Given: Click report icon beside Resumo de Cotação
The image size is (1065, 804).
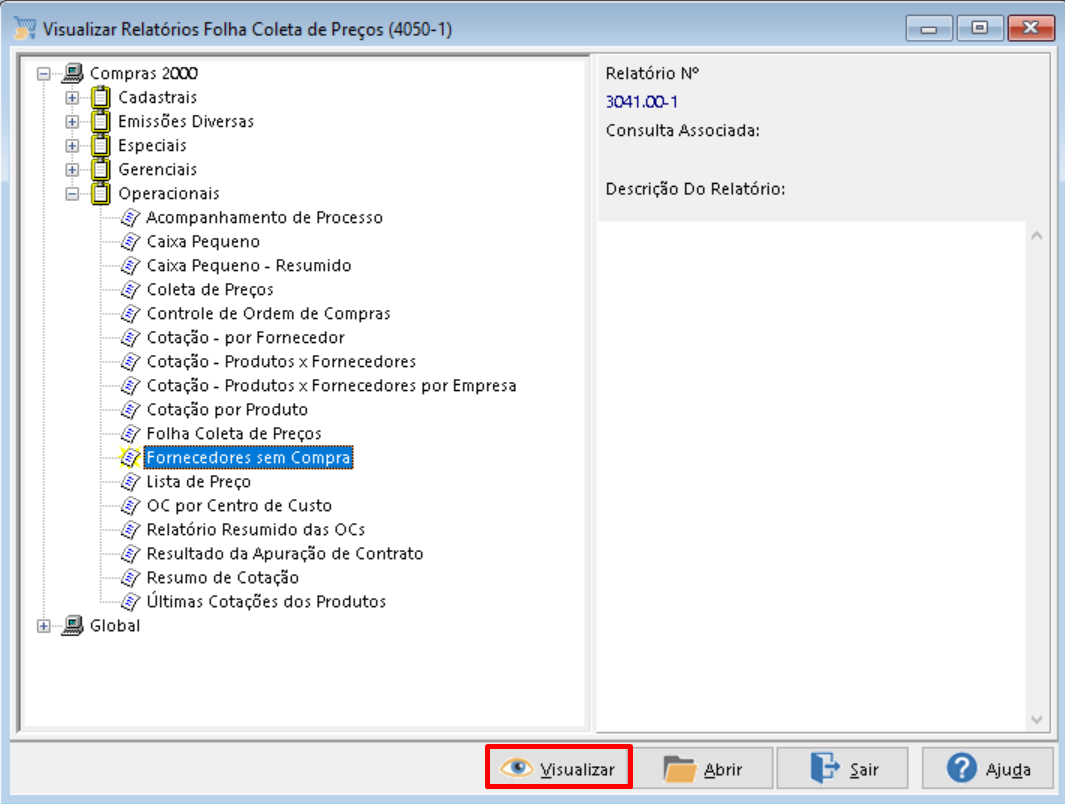Looking at the screenshot, I should (x=130, y=578).
